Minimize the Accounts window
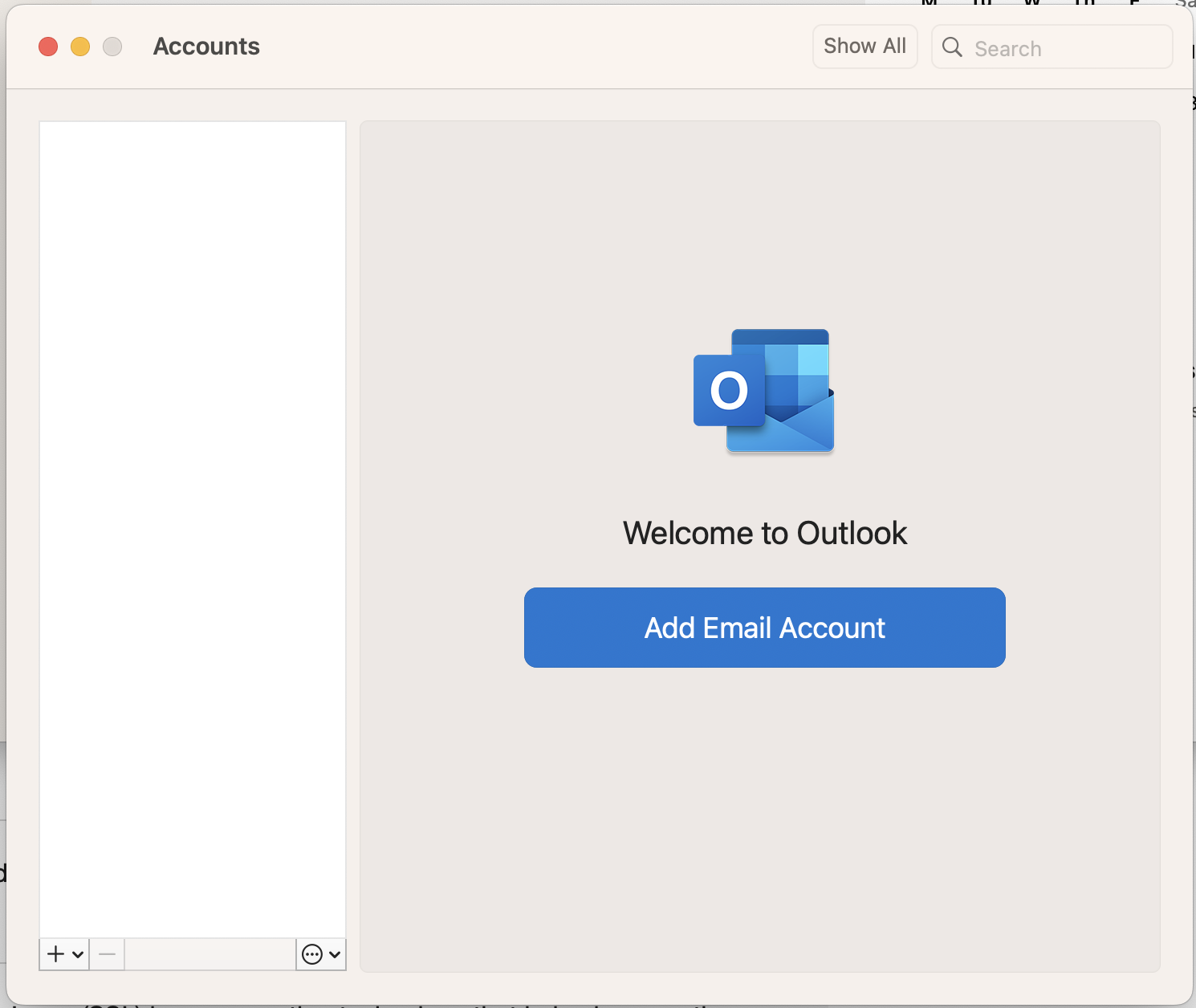Viewport: 1196px width, 1008px height. pyautogui.click(x=80, y=47)
